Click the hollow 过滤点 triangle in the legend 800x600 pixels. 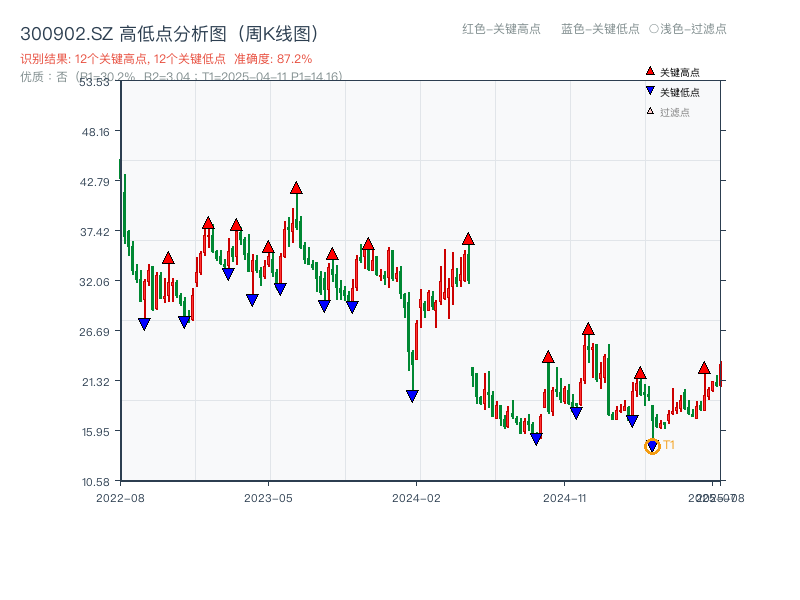tap(650, 111)
